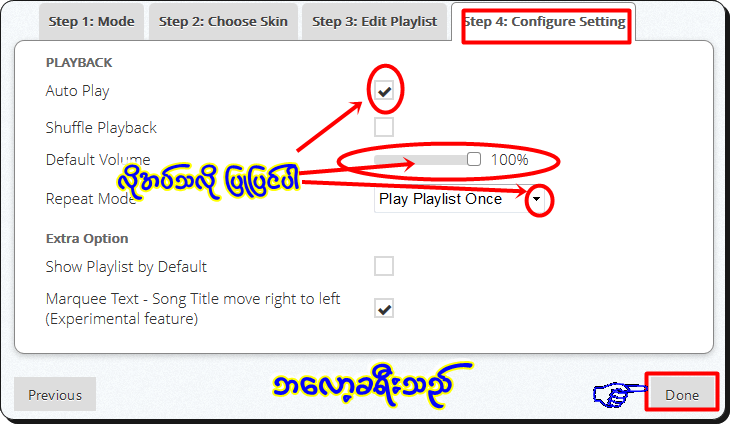Viewport: 730px width, 424px height.
Task: Enable Show Playlist by Default checkbox
Action: tap(384, 266)
